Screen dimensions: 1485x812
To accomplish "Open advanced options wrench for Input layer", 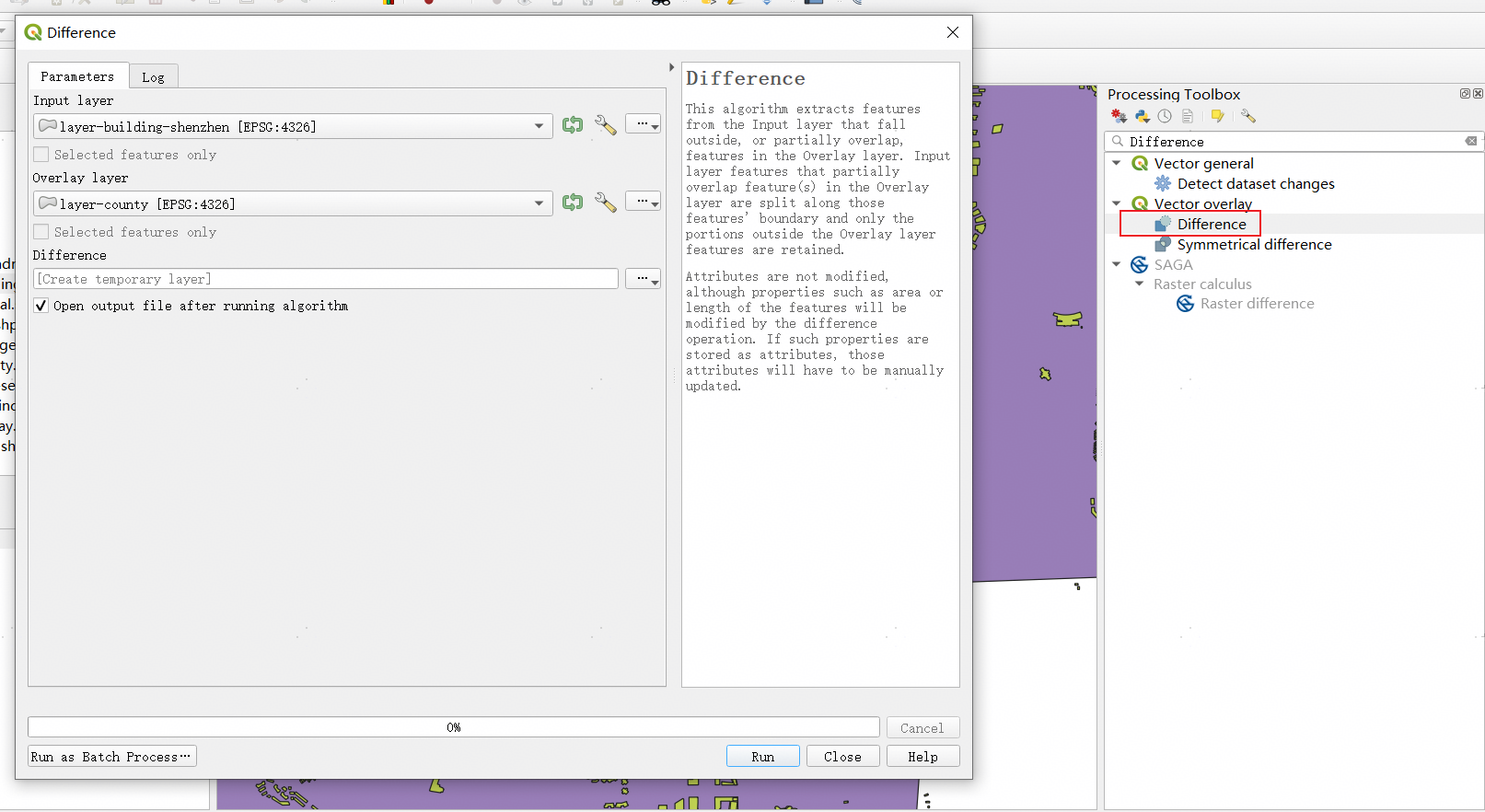I will [605, 125].
